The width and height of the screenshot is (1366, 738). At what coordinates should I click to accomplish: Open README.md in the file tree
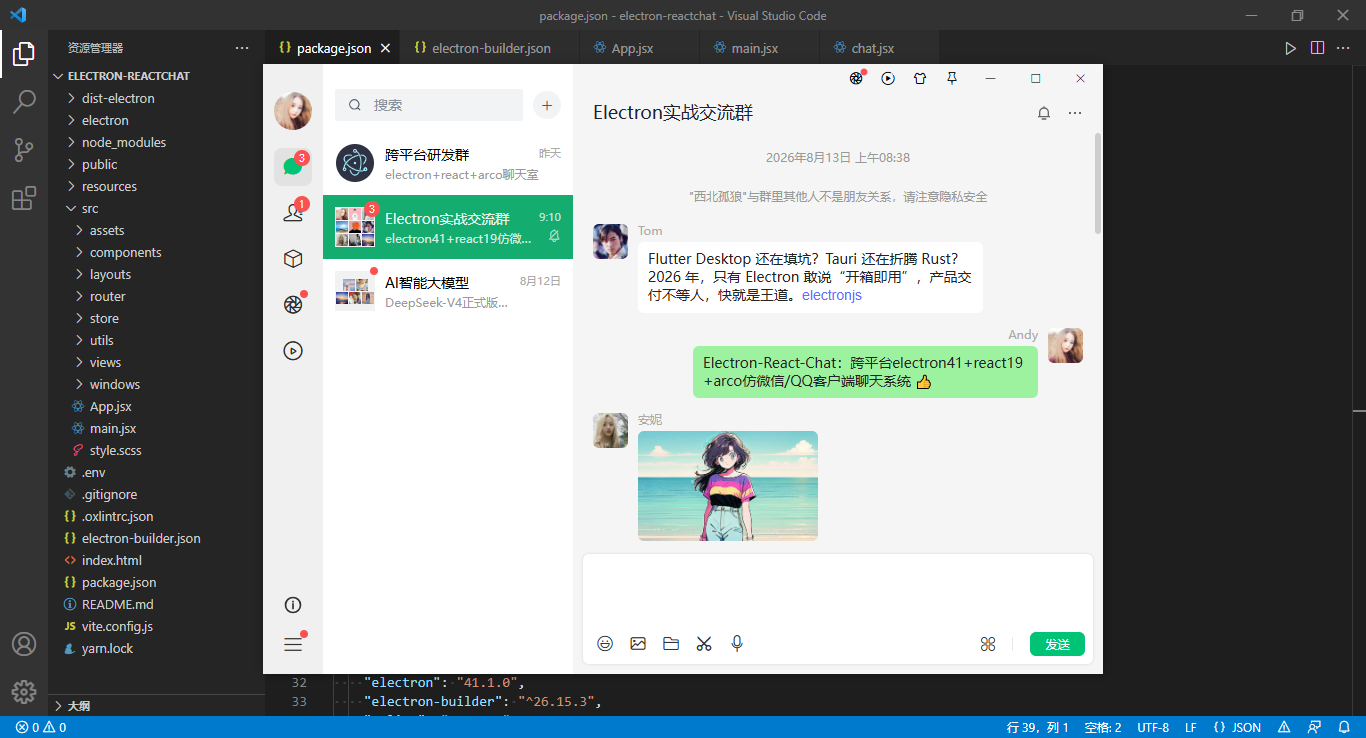156,604
